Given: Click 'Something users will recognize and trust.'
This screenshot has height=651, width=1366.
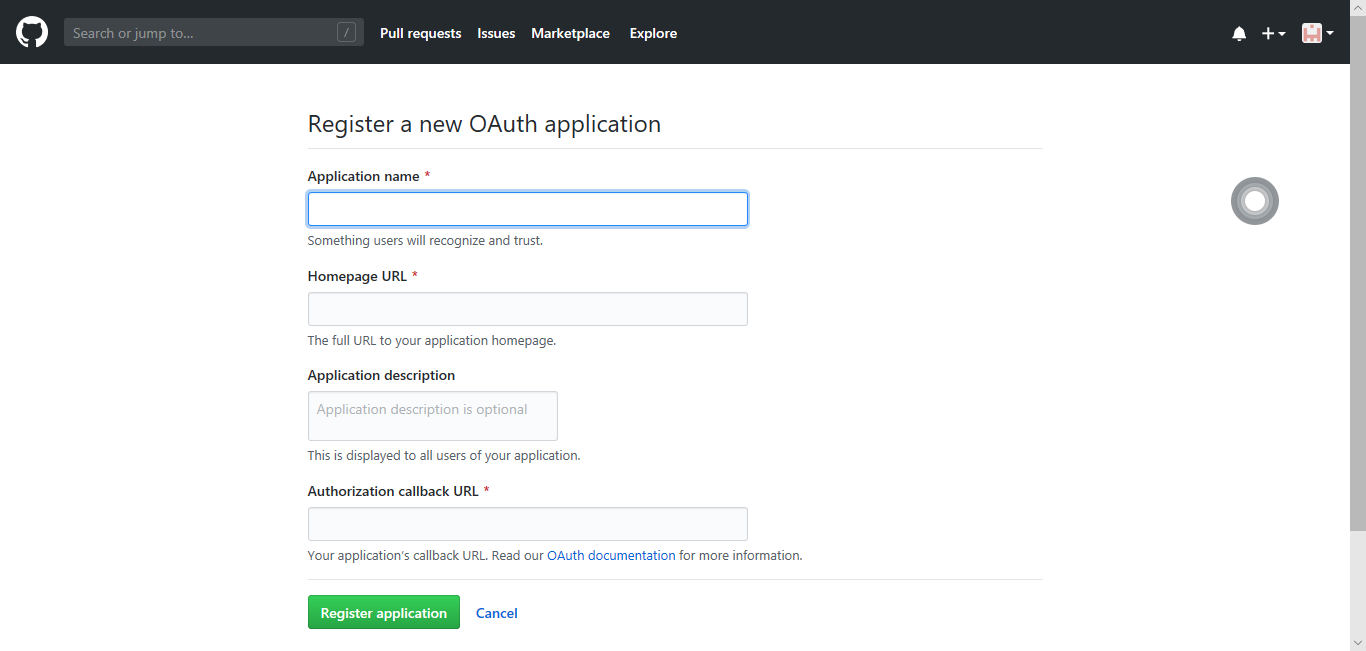Looking at the screenshot, I should click(x=425, y=240).
